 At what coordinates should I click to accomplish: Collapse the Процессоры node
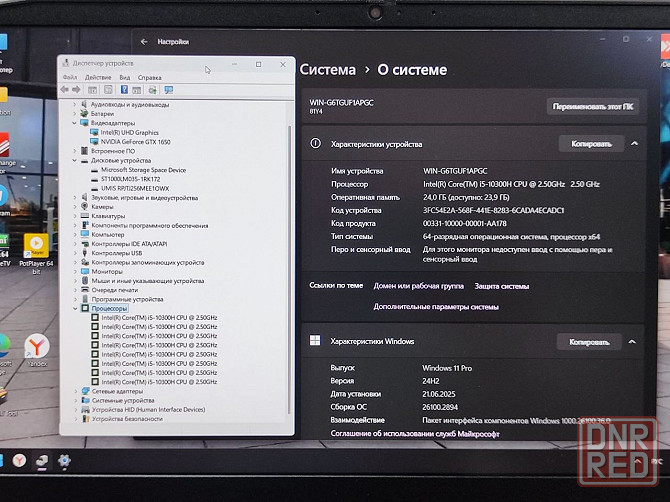point(75,308)
